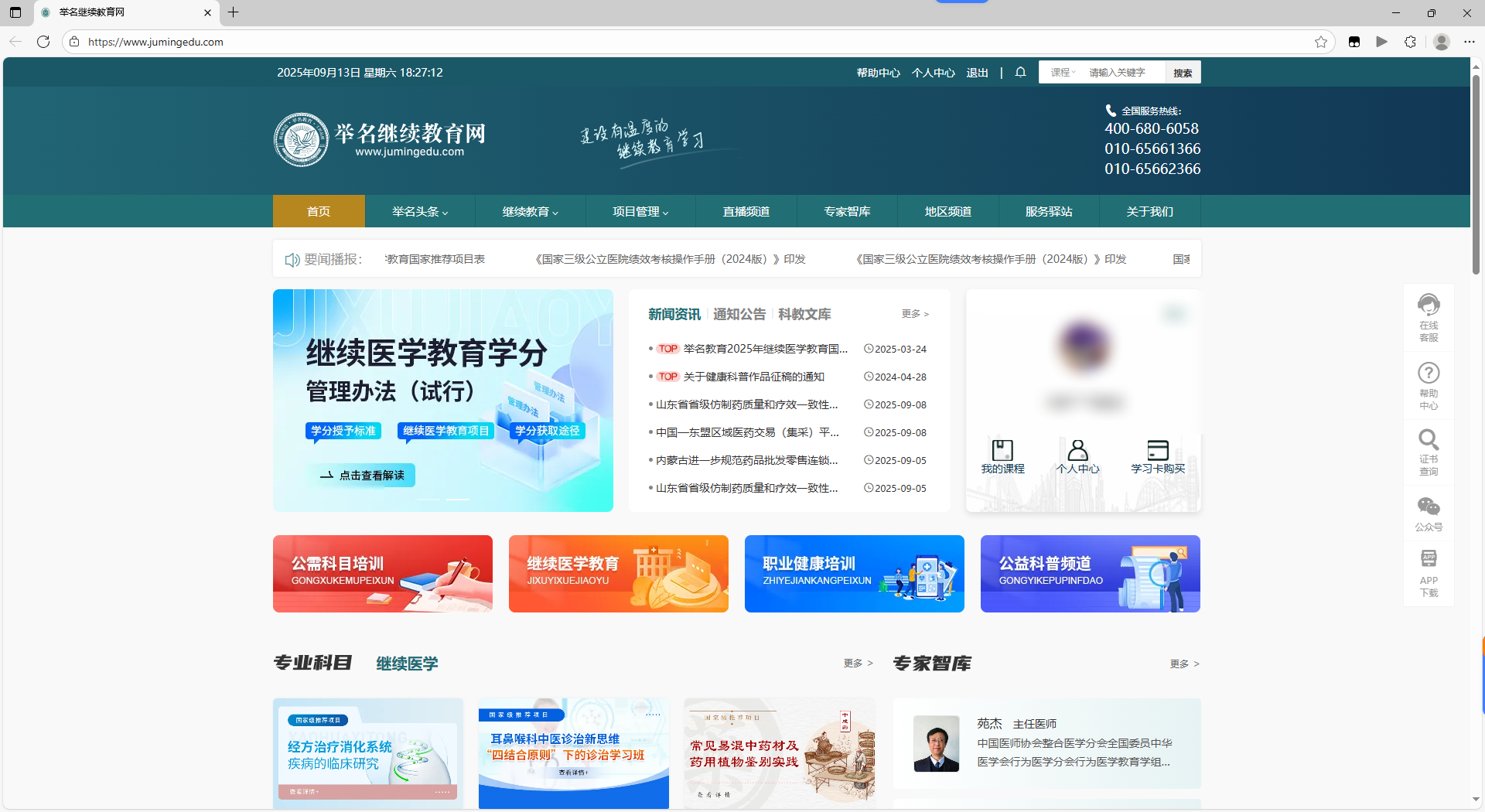
Task: Open the 公益科普频道 banner card
Action: coord(1091,574)
